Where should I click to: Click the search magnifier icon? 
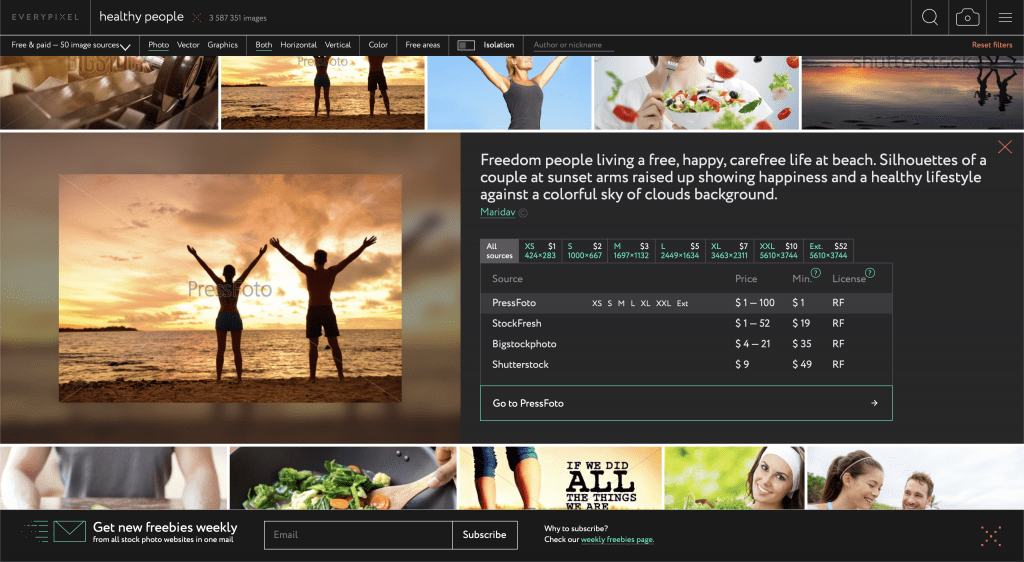pyautogui.click(x=930, y=17)
